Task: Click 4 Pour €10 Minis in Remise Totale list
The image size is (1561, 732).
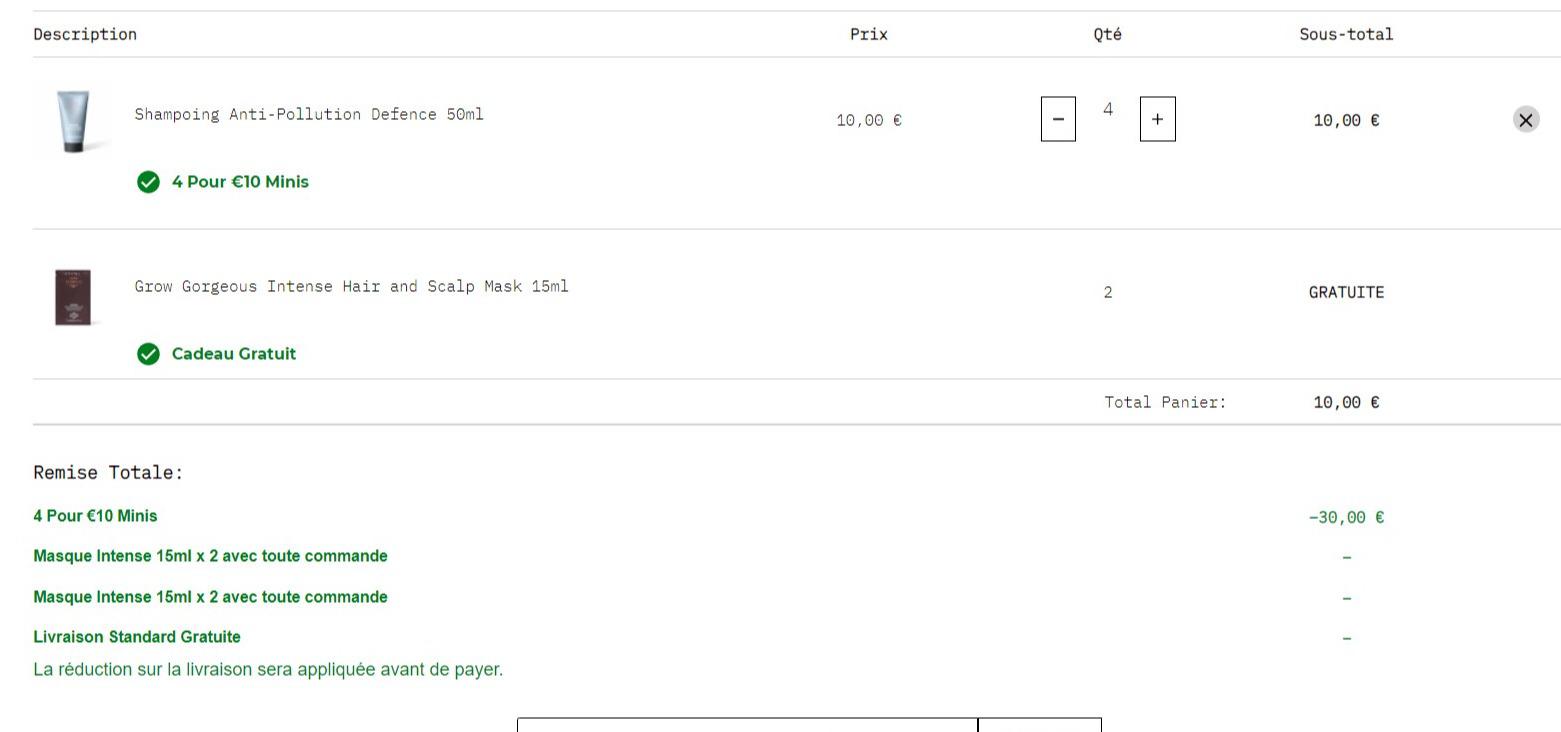Action: click(95, 516)
